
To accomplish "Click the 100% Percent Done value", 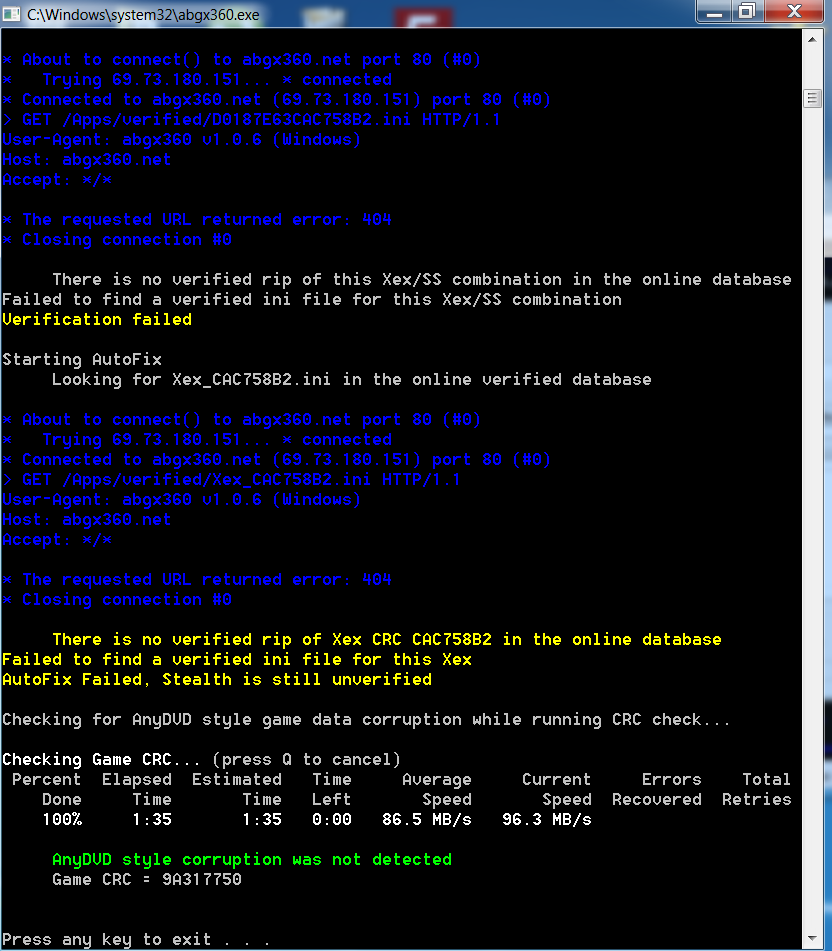I will pos(62,820).
